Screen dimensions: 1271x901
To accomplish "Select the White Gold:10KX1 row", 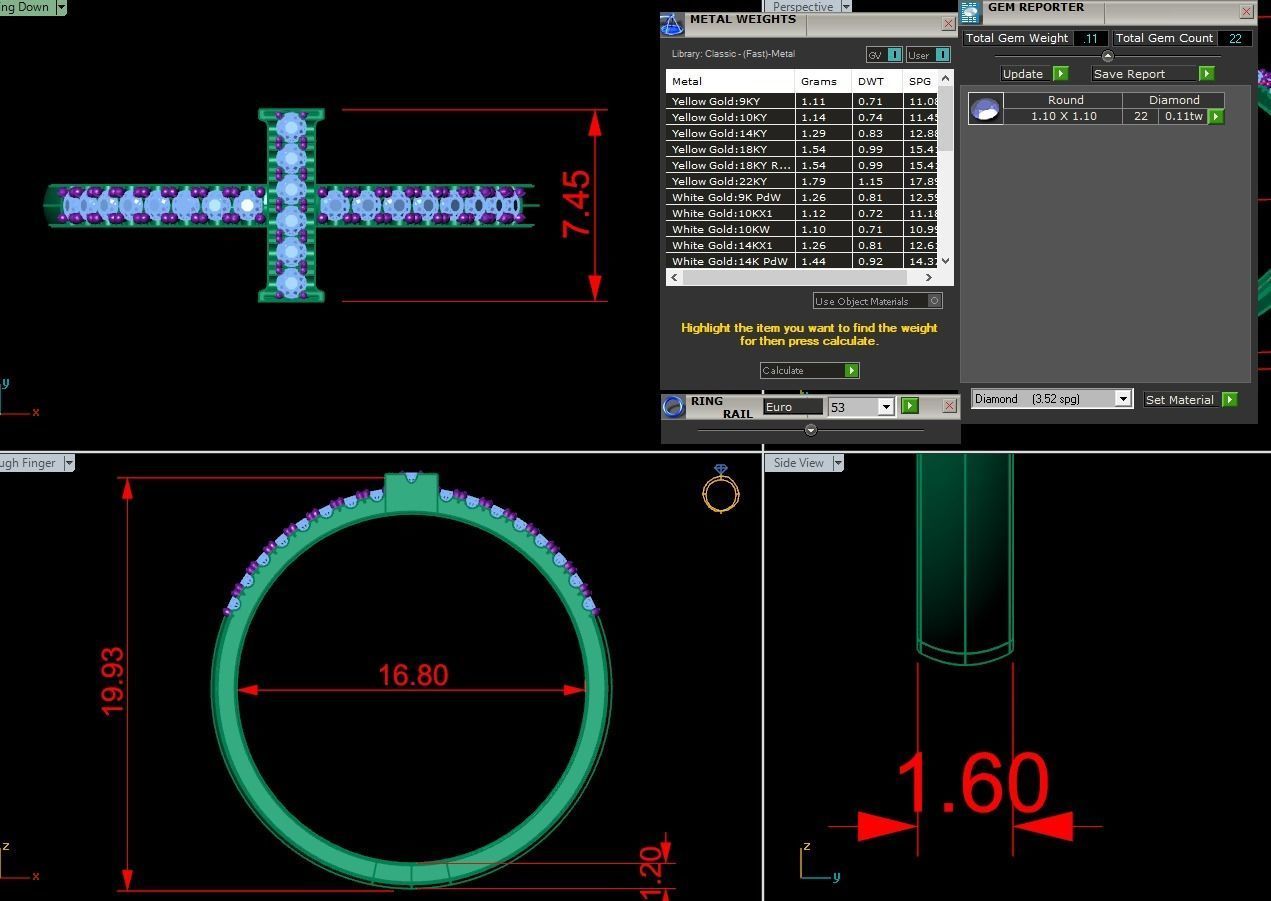I will 803,214.
